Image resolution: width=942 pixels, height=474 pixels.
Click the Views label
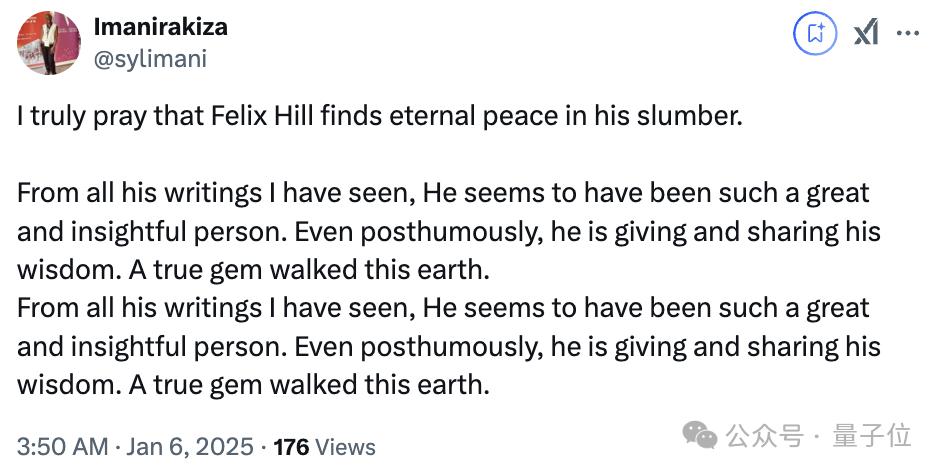coord(346,446)
